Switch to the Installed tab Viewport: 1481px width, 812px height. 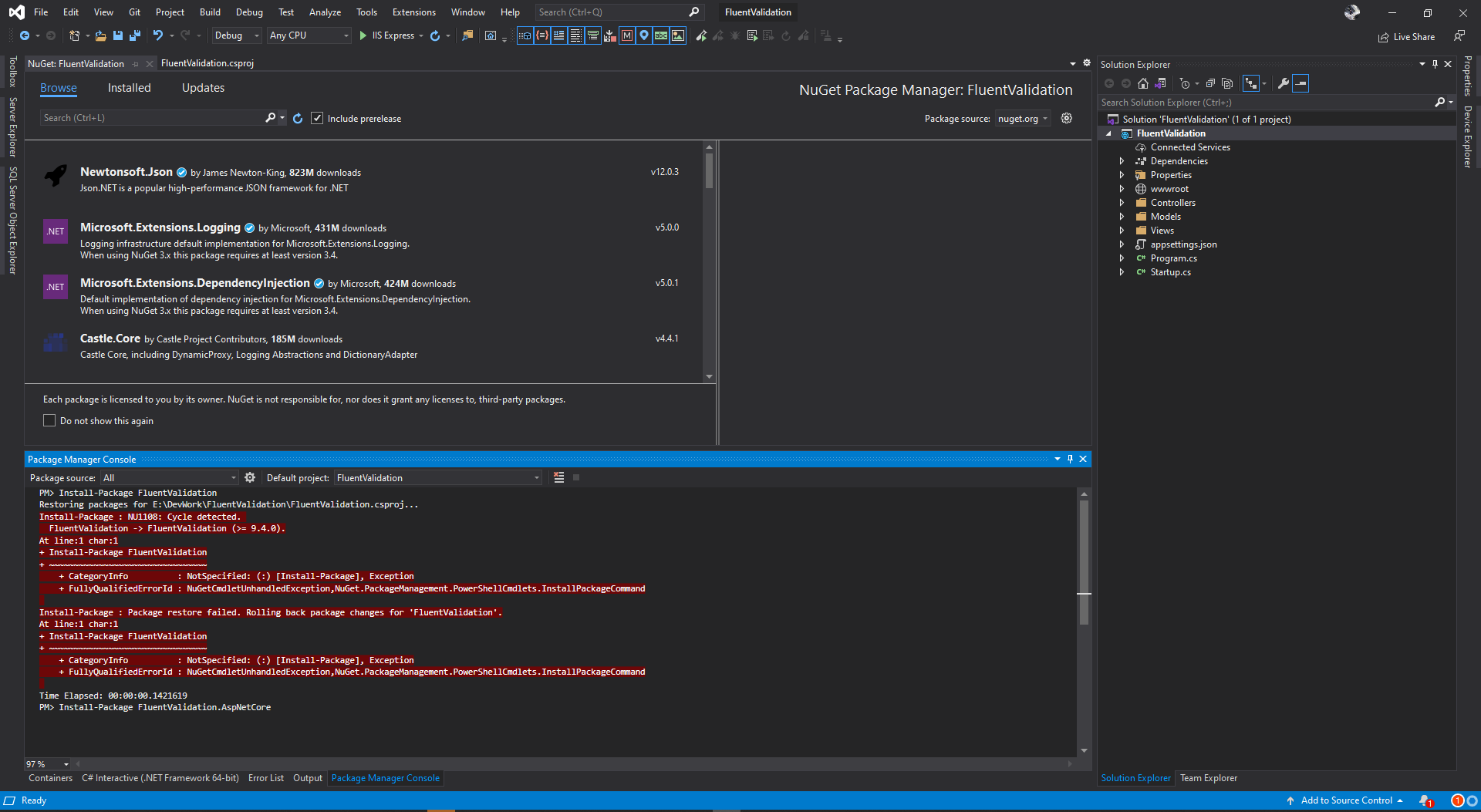click(129, 88)
